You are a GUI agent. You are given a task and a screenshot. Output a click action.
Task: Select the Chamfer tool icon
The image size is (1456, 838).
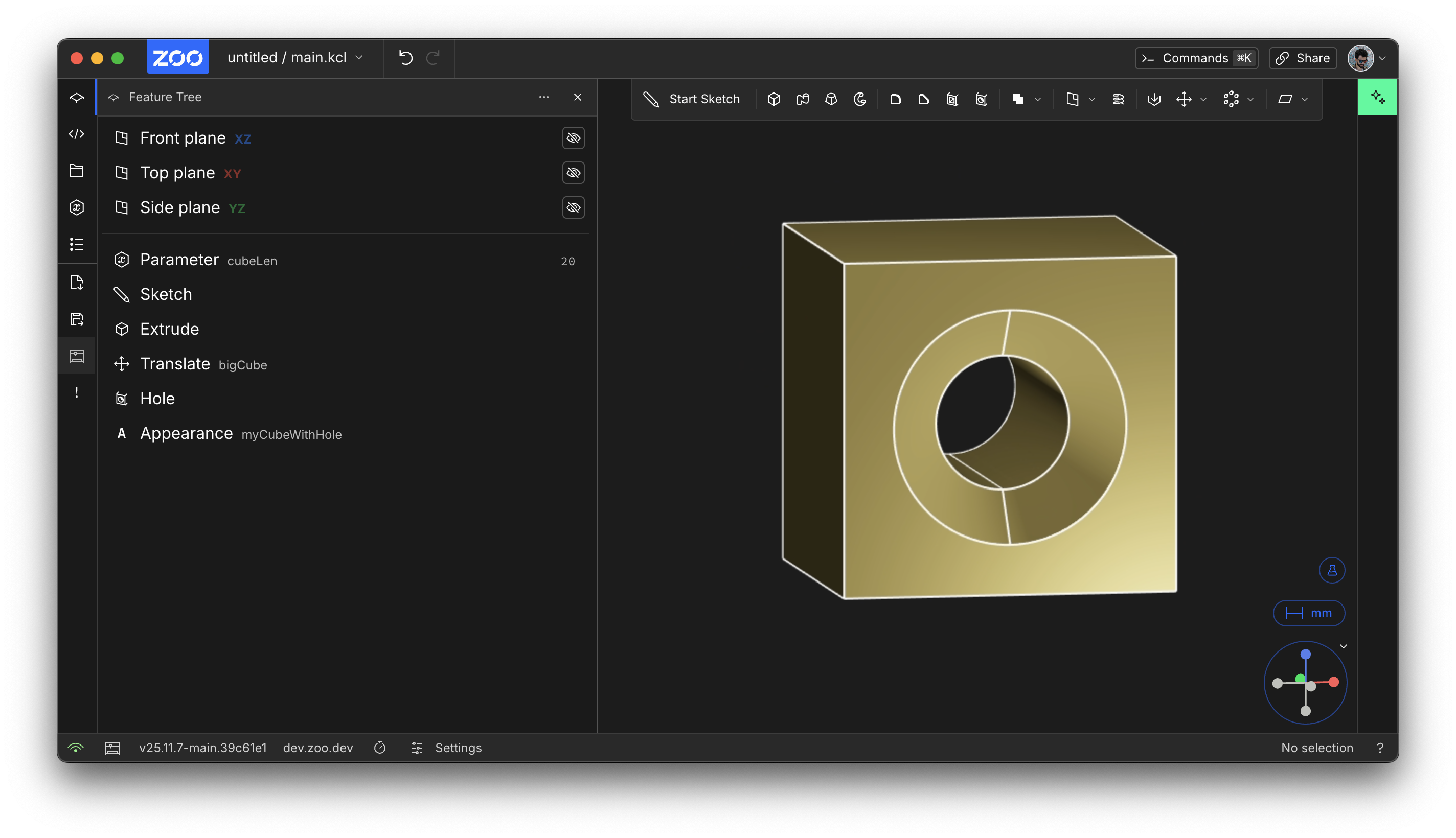(923, 99)
